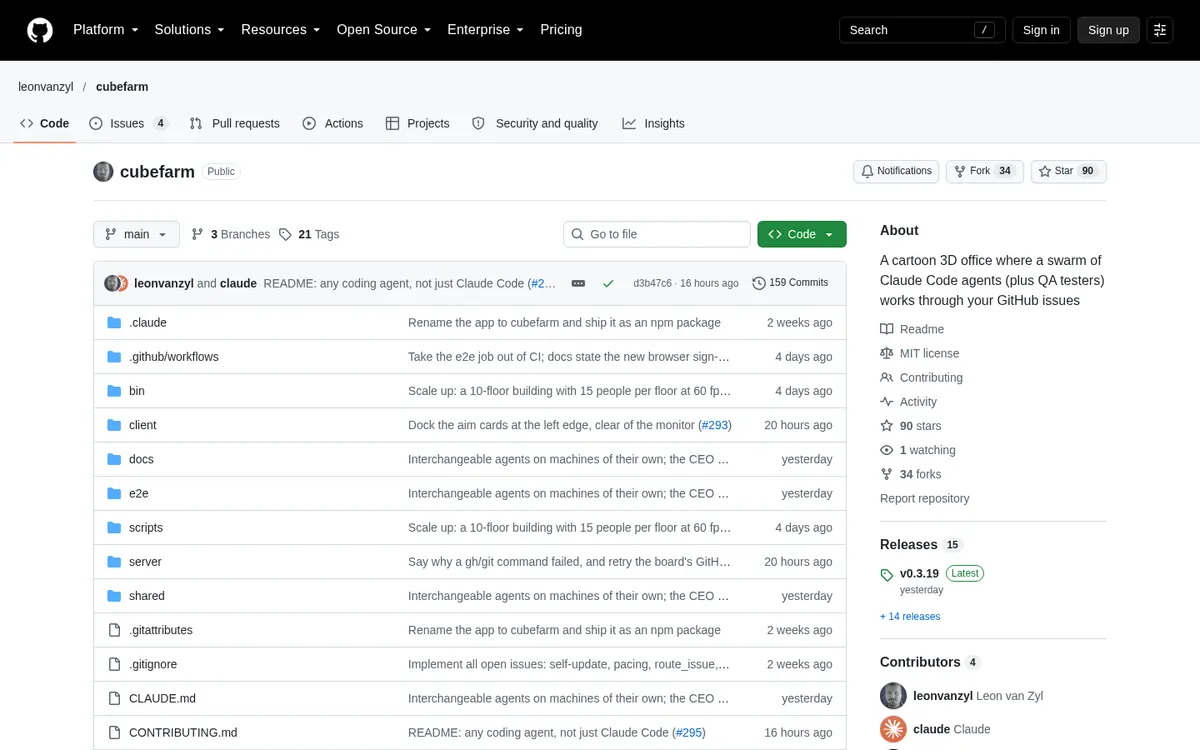Open the Projects tab
The image size is (1200, 750).
[418, 124]
